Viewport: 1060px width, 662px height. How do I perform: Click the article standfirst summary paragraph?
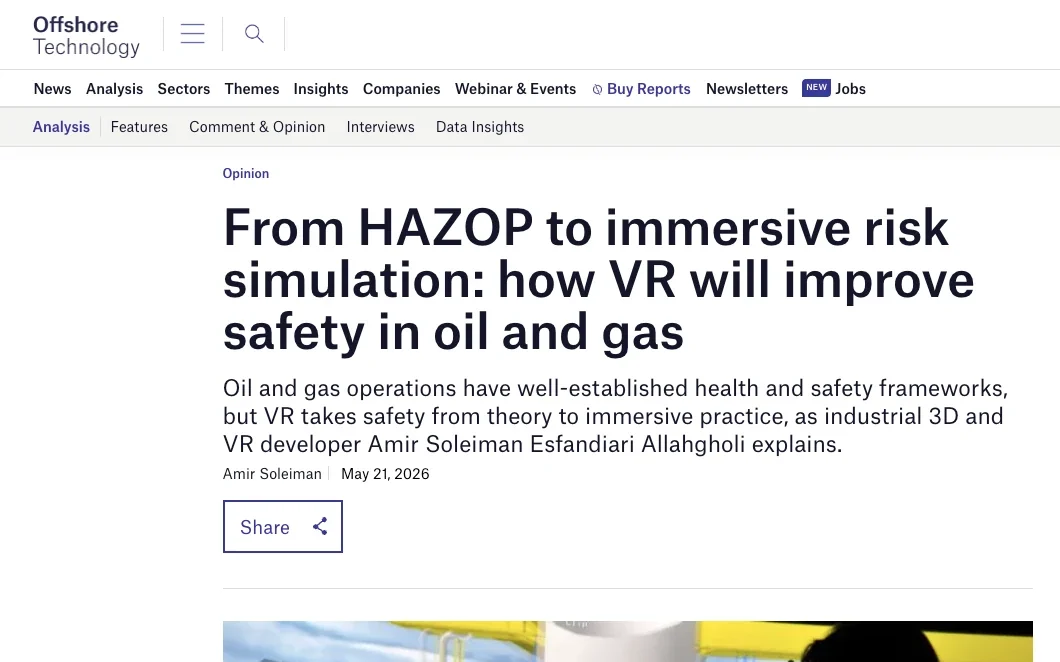tap(616, 416)
